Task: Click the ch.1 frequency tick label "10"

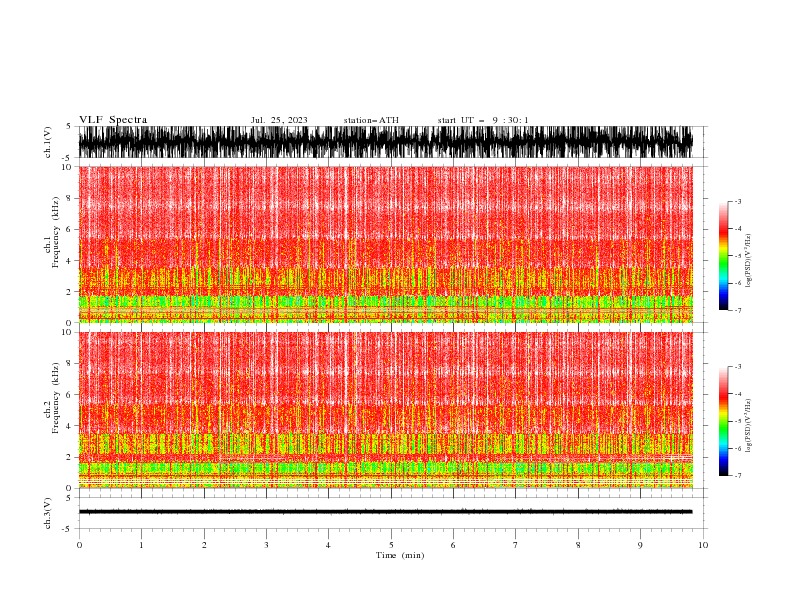Action: (x=67, y=167)
